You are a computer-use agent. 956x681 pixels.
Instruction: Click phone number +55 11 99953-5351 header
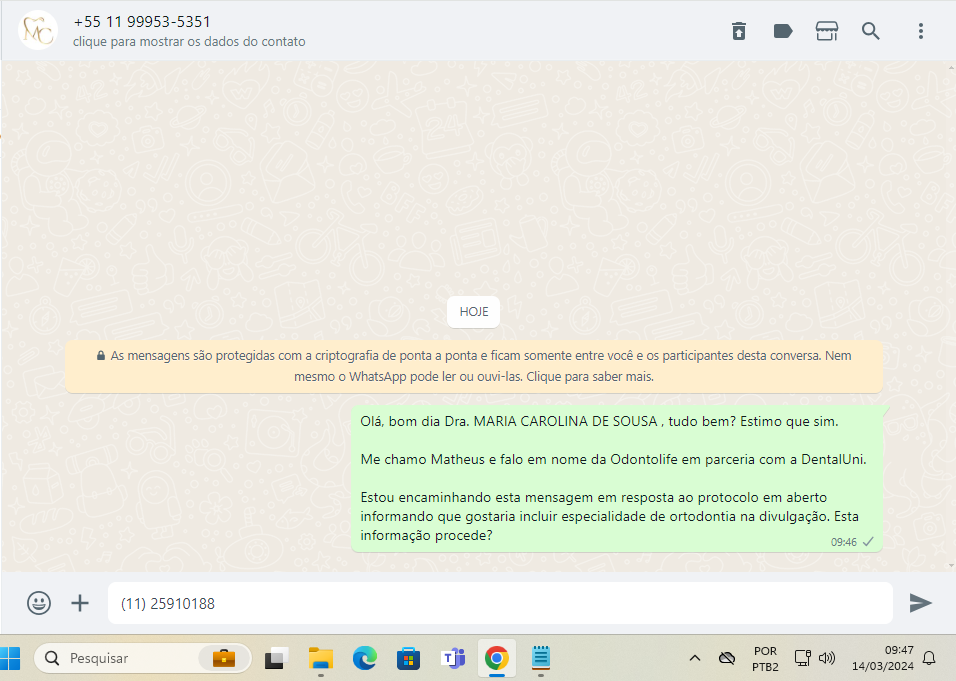coord(142,22)
